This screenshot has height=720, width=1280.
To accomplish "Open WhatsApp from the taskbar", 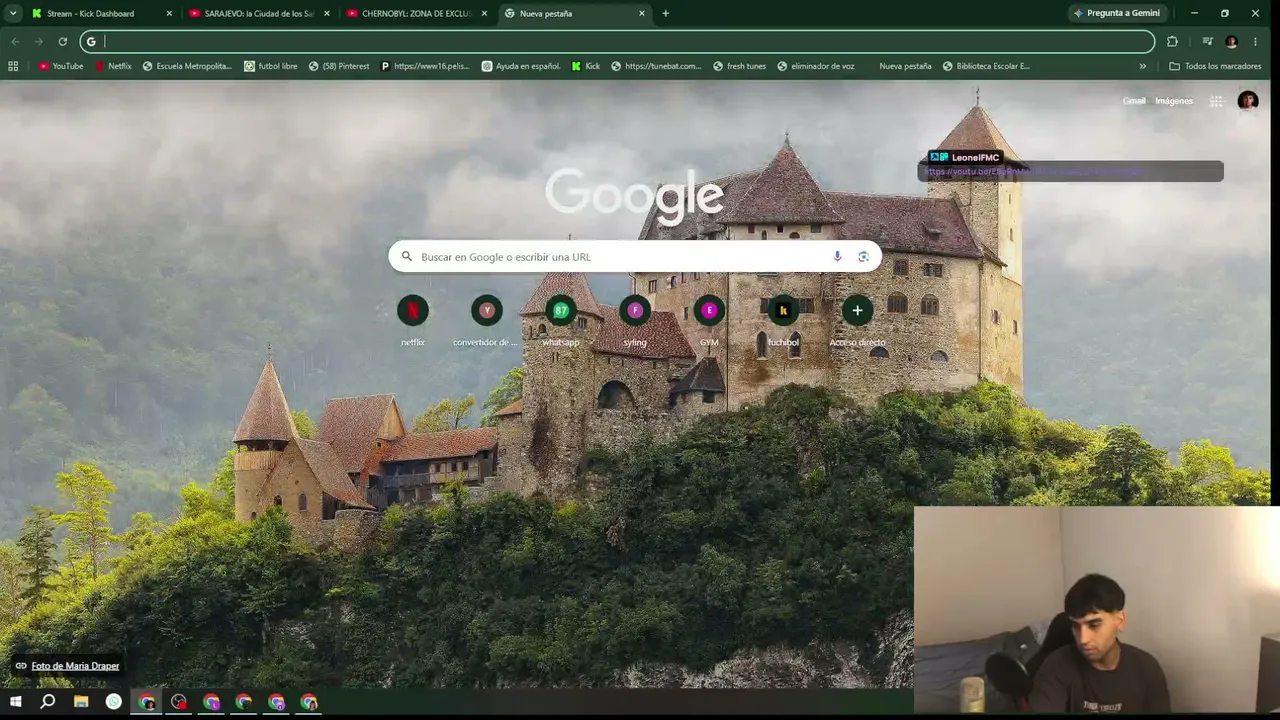I will [x=114, y=702].
